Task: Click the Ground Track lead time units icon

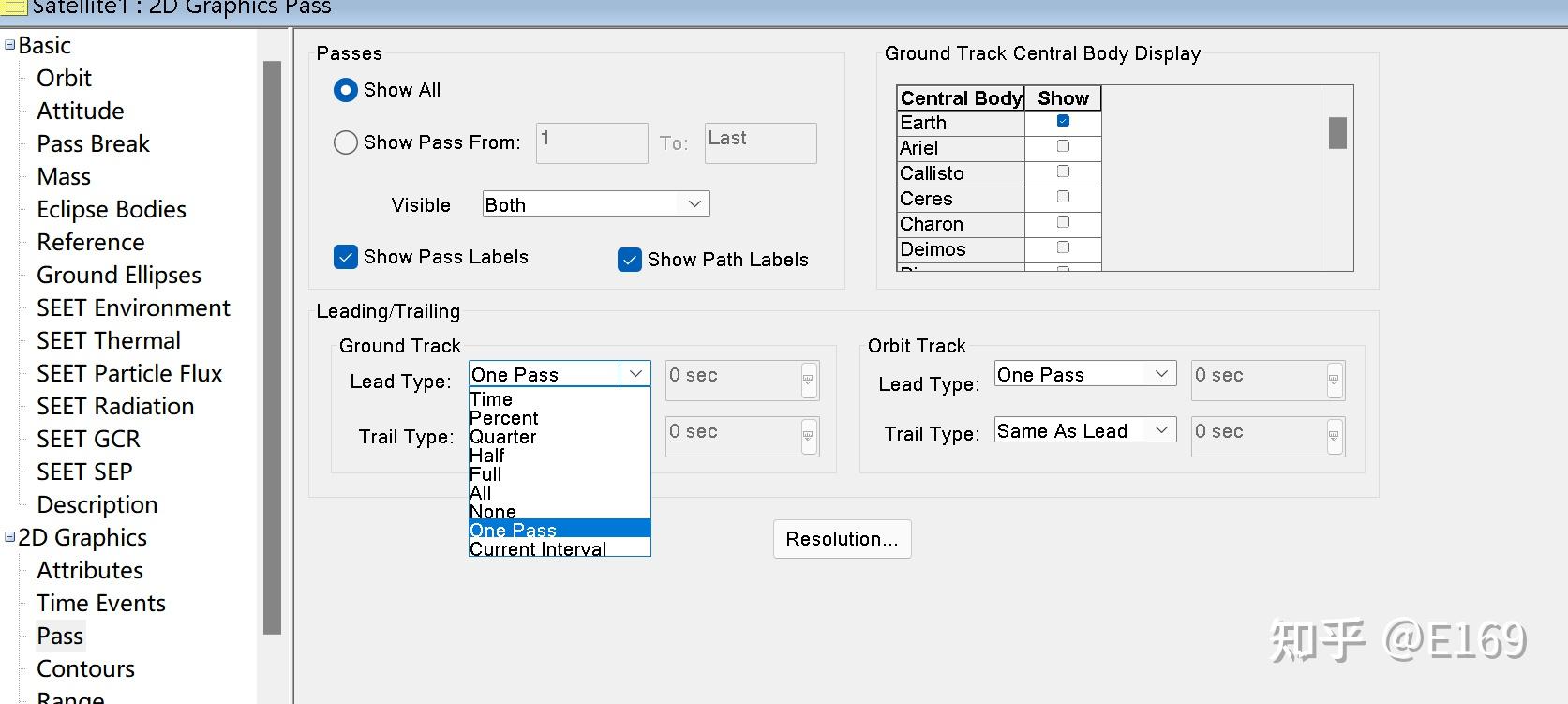Action: 808,380
